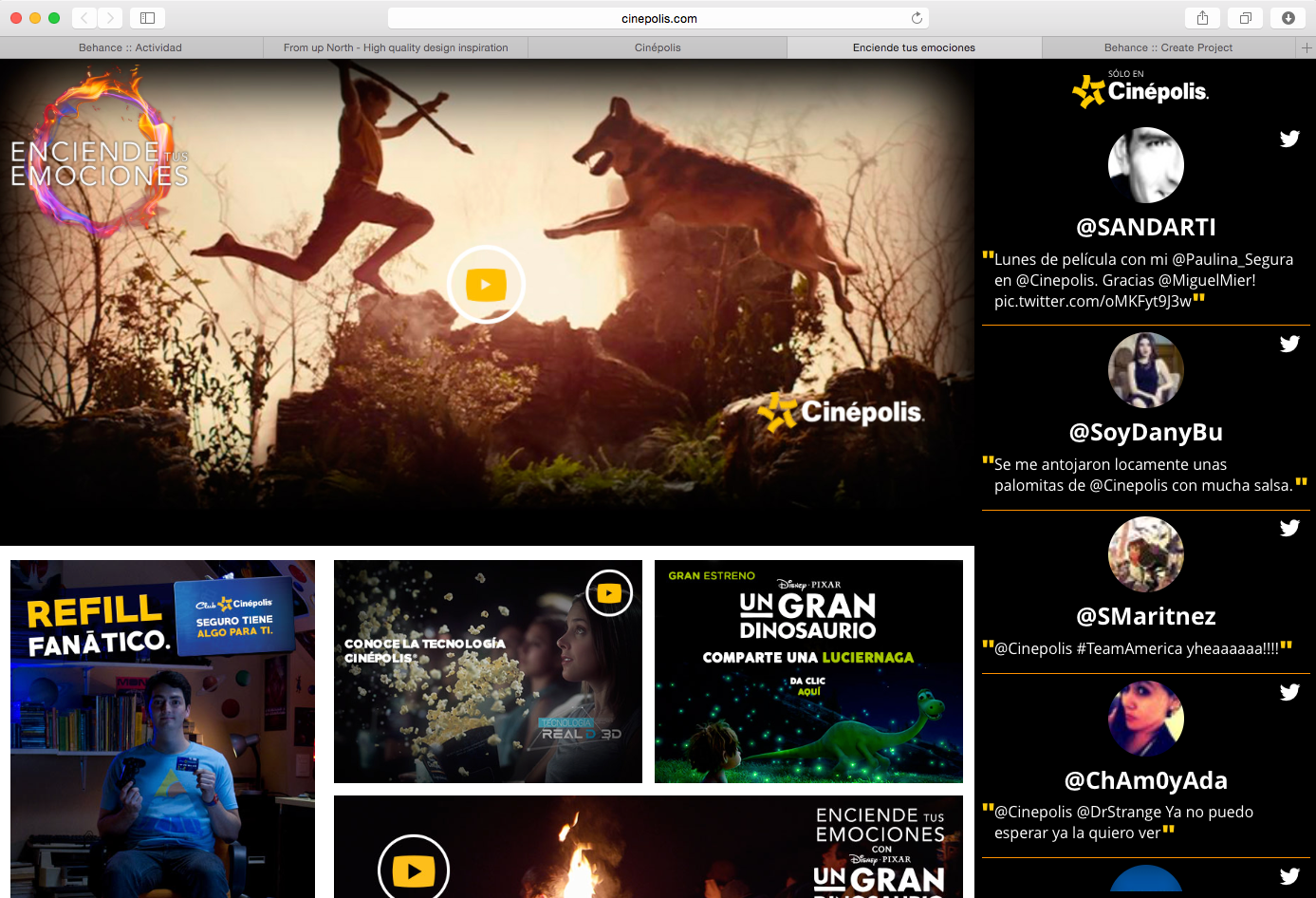Switch to Behance :: Create Project tab
1316x898 pixels.
click(1169, 47)
